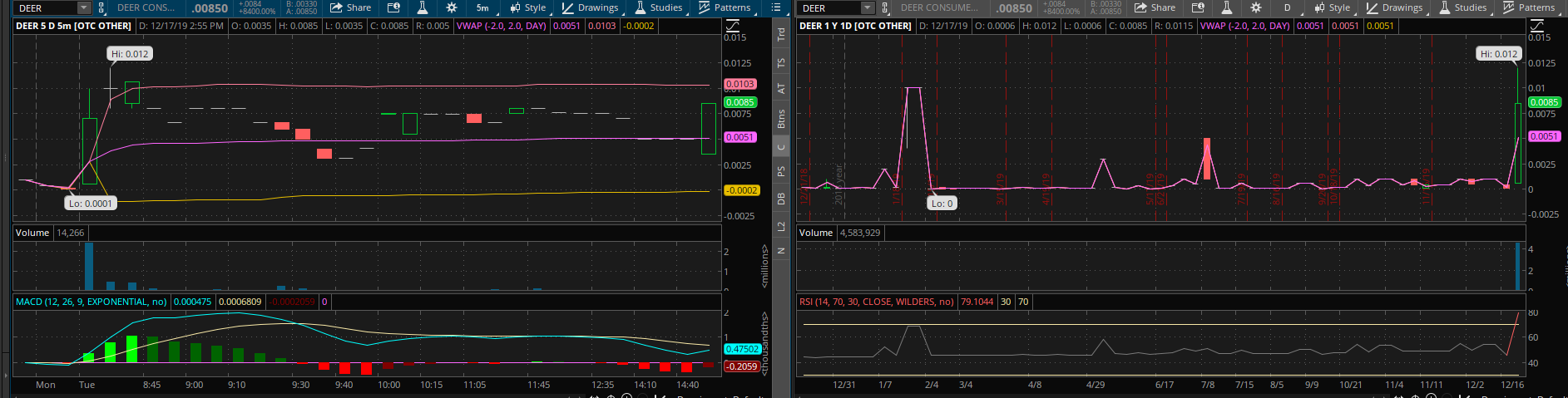Open the D timeframe dropdown on right chart
This screenshot has width=1568, height=398.
tap(1289, 7)
